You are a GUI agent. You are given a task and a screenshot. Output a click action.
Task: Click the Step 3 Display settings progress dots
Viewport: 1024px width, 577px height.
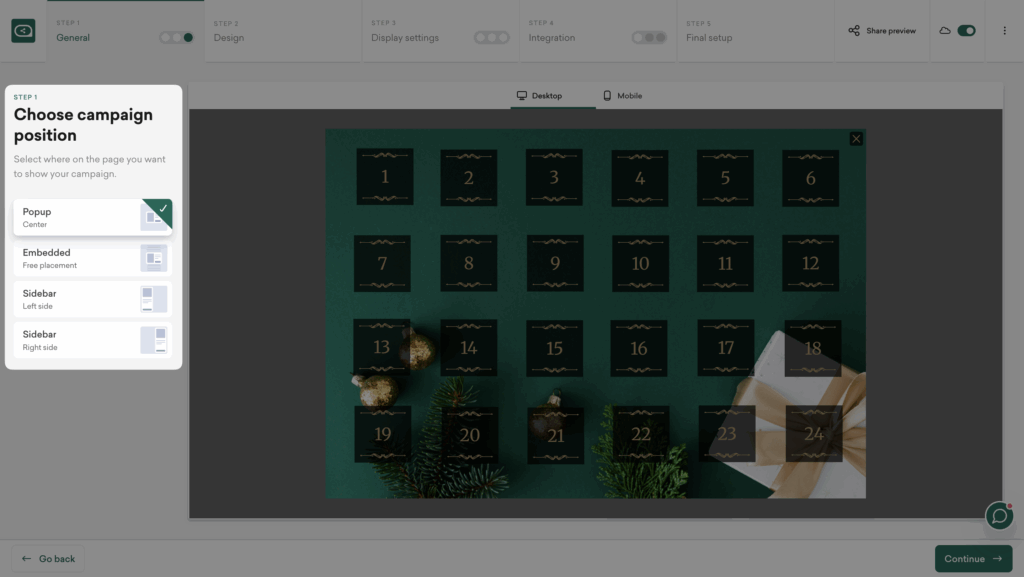(x=491, y=38)
